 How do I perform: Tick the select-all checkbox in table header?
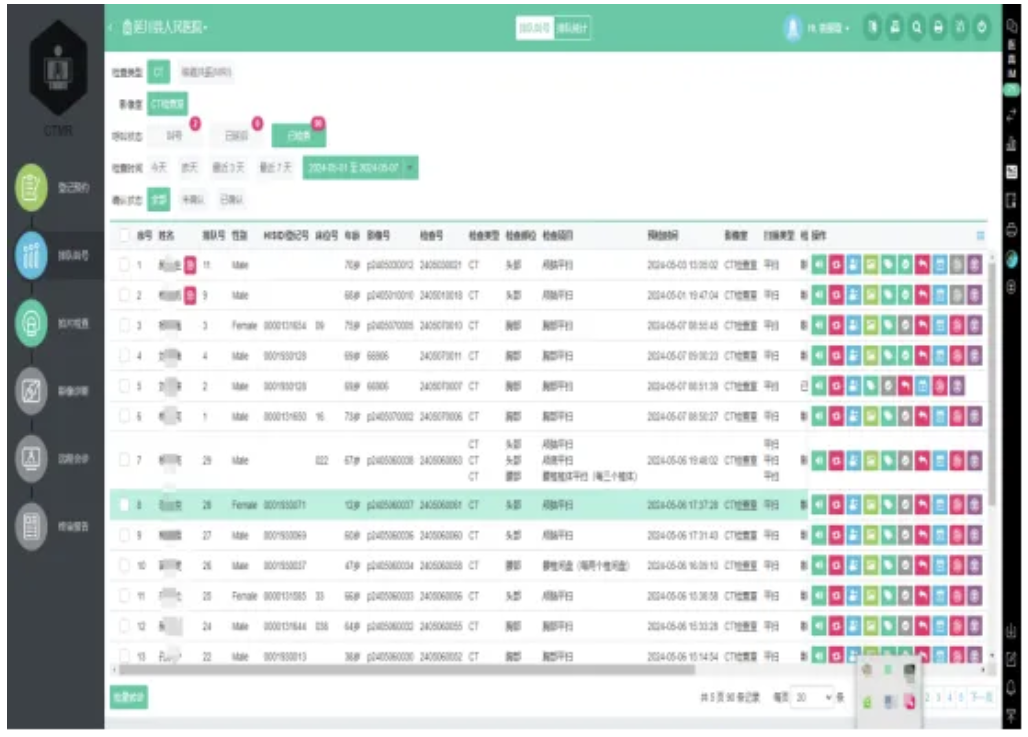[124, 236]
